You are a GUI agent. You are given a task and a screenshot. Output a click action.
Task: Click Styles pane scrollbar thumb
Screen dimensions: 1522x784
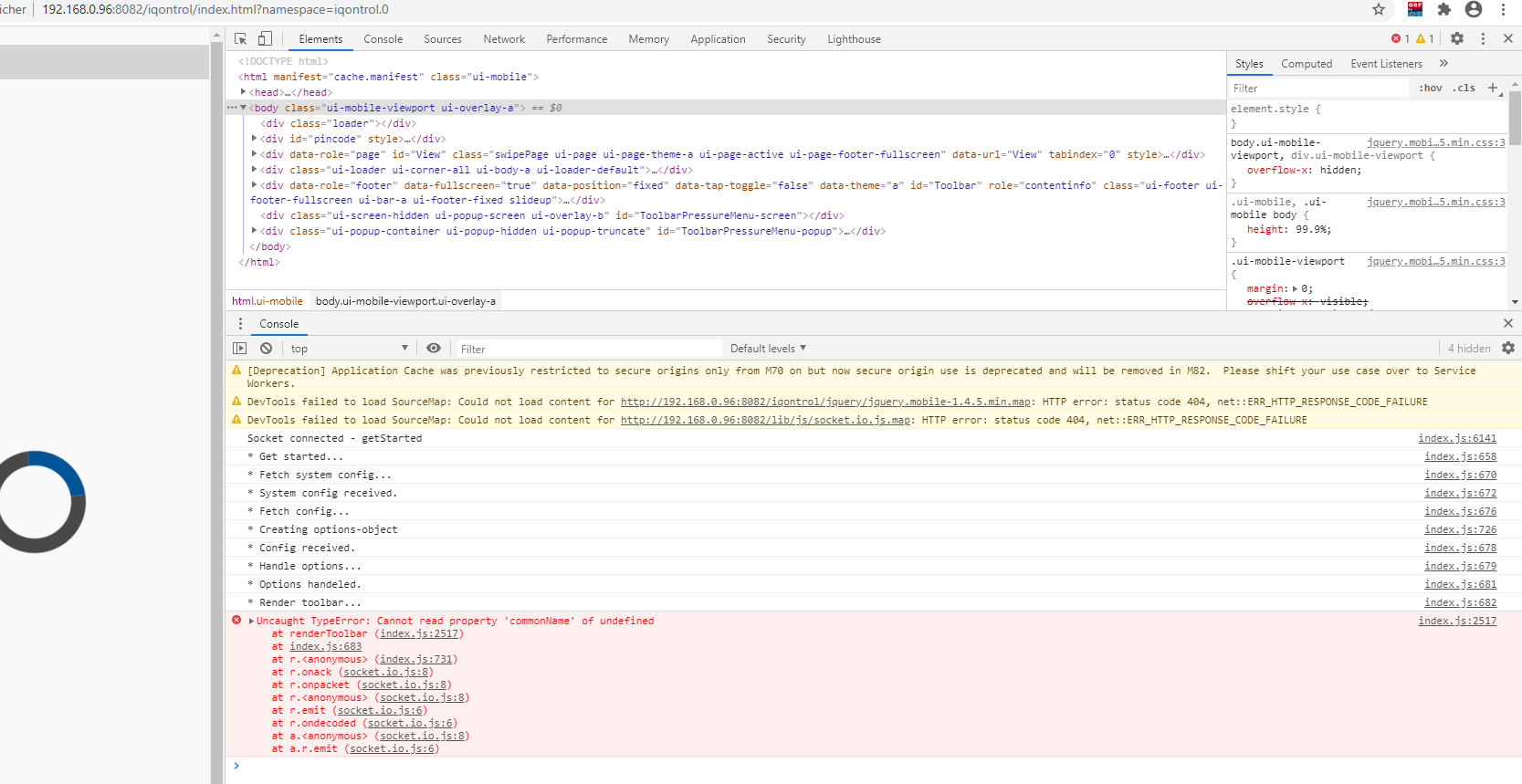tap(1515, 118)
